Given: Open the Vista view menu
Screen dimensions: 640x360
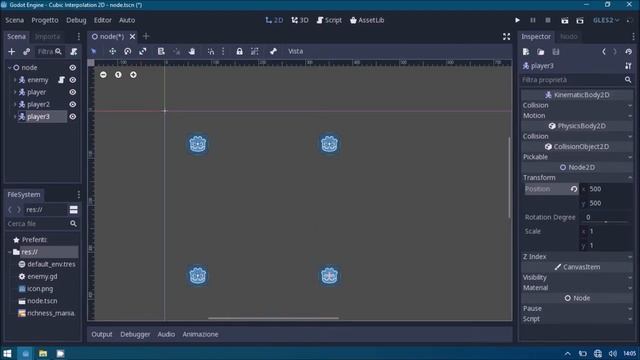Looking at the screenshot, I should coord(296,51).
